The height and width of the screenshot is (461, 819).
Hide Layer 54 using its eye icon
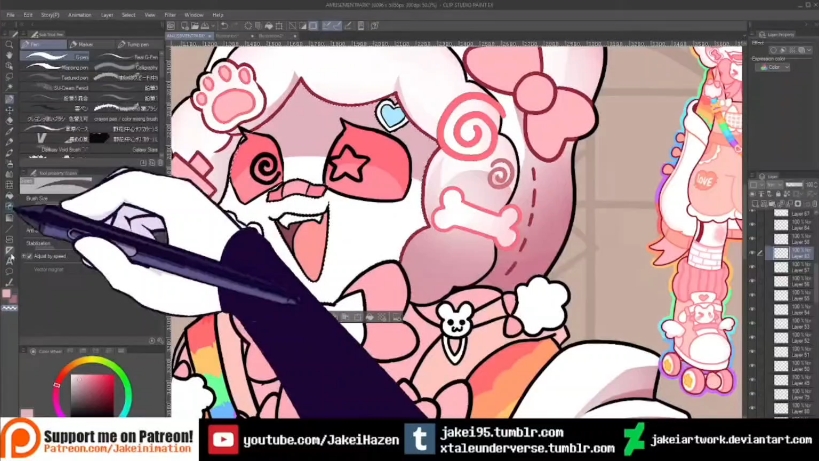[x=752, y=309]
